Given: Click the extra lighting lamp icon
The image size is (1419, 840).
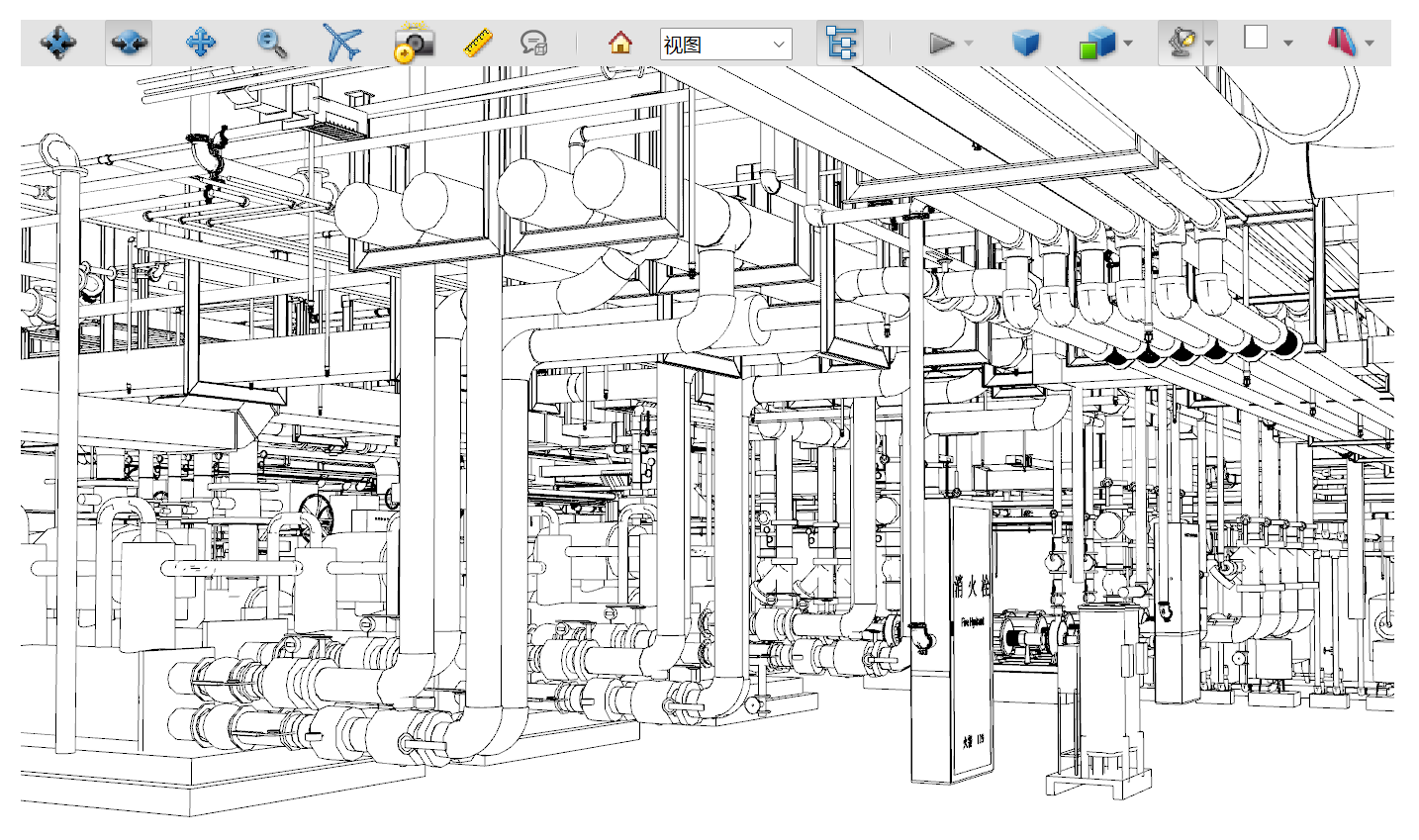Looking at the screenshot, I should 1181,44.
